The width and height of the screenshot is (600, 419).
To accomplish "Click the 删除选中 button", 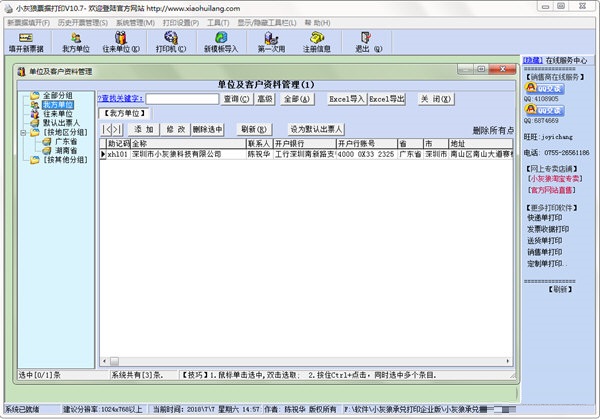I will pyautogui.click(x=207, y=129).
